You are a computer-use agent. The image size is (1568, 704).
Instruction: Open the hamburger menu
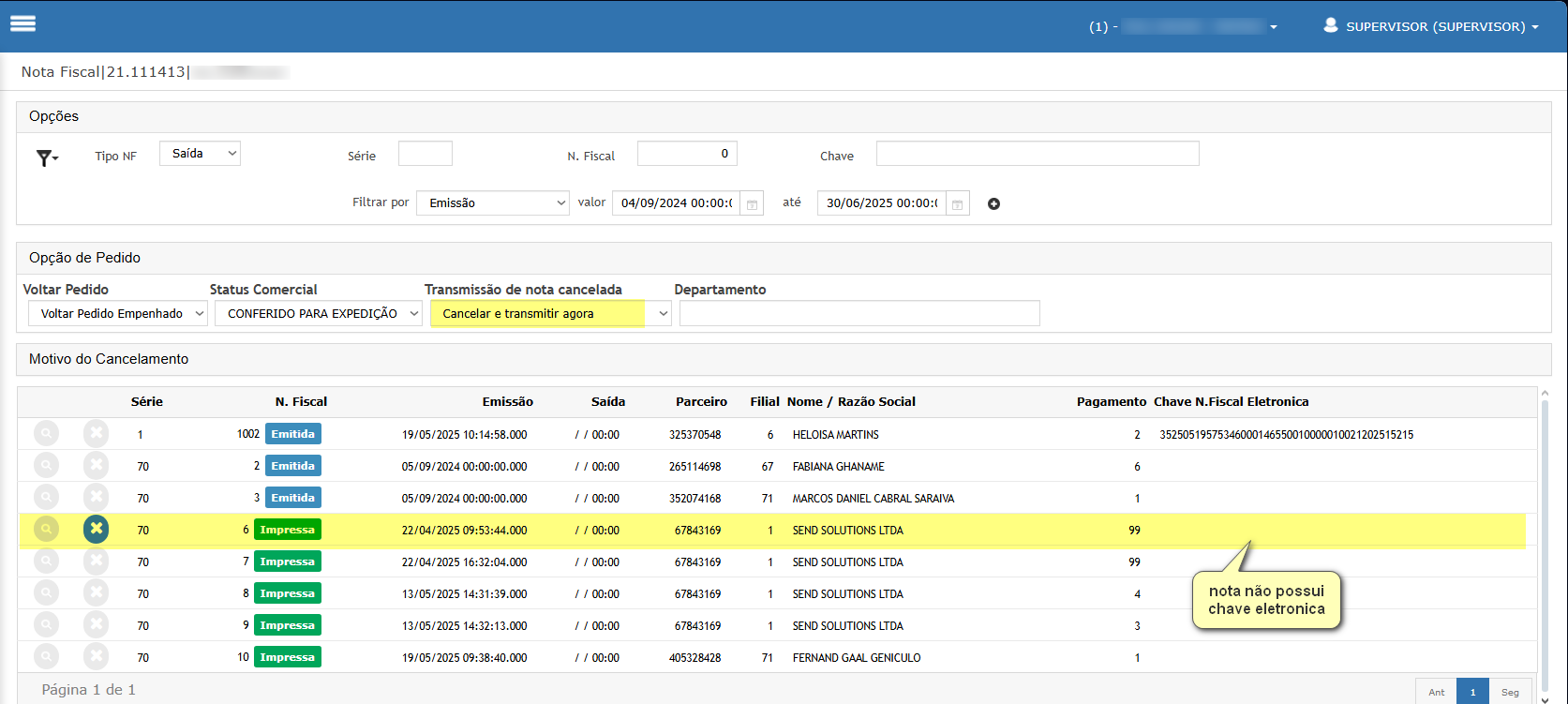click(23, 23)
